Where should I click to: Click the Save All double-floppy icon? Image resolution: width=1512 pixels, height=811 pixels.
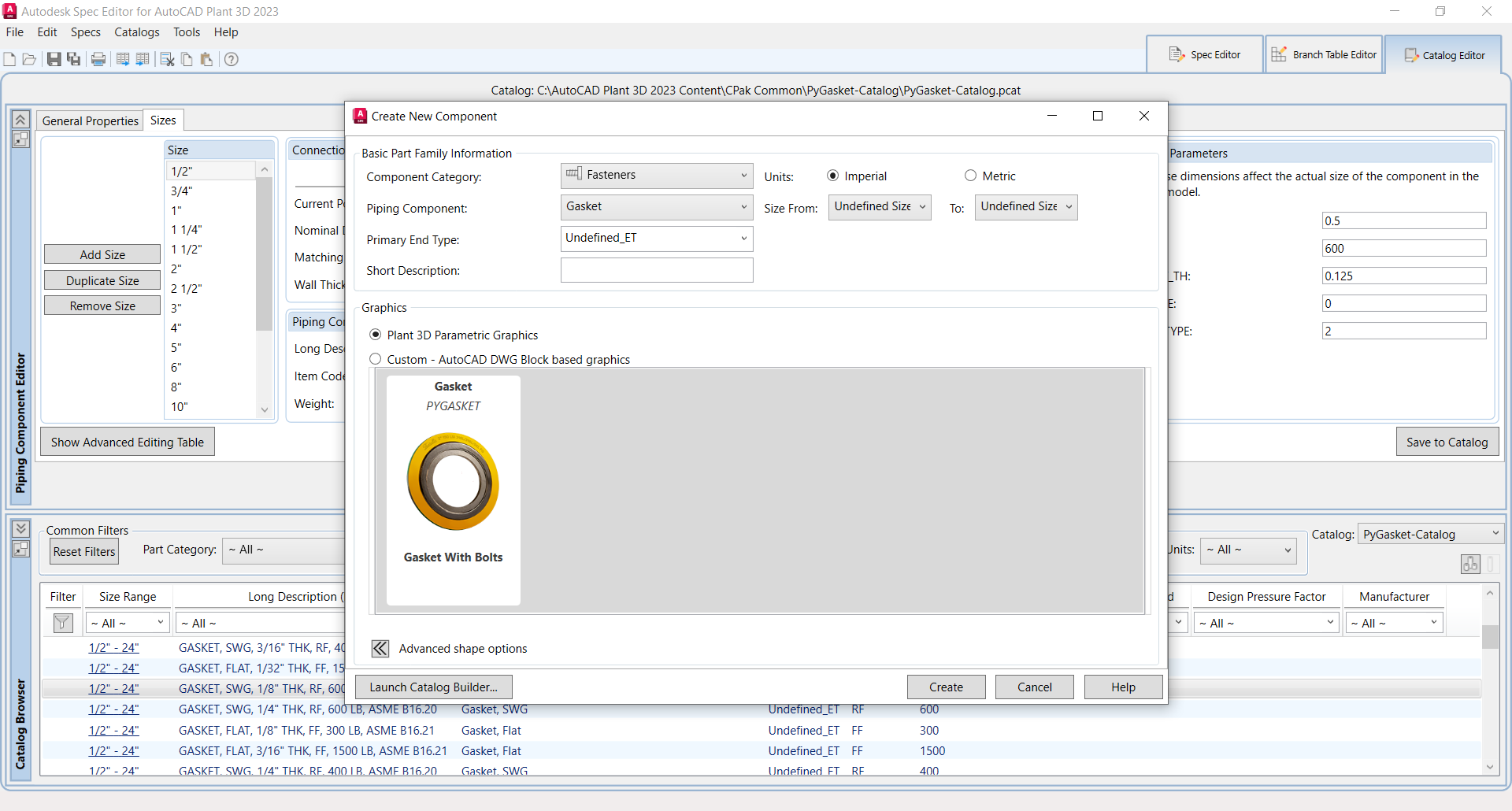tap(74, 59)
